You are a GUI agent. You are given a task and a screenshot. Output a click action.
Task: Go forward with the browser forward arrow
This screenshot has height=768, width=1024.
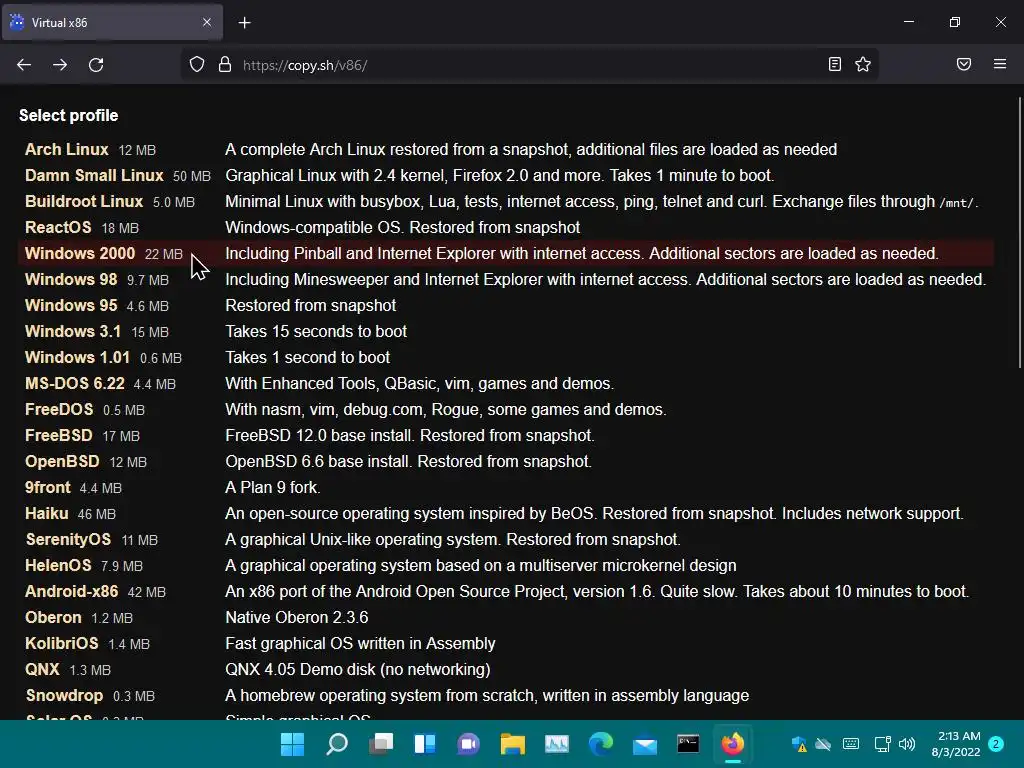point(60,65)
